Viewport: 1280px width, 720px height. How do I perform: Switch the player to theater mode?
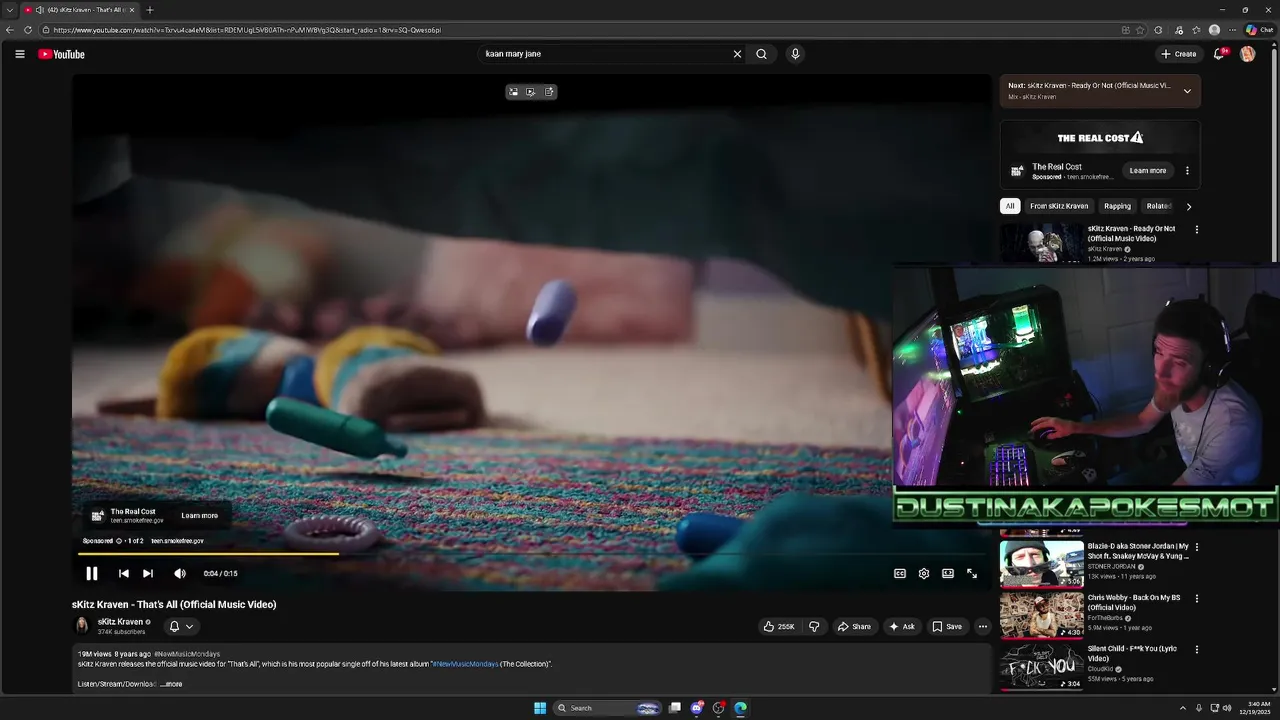pyautogui.click(x=947, y=573)
